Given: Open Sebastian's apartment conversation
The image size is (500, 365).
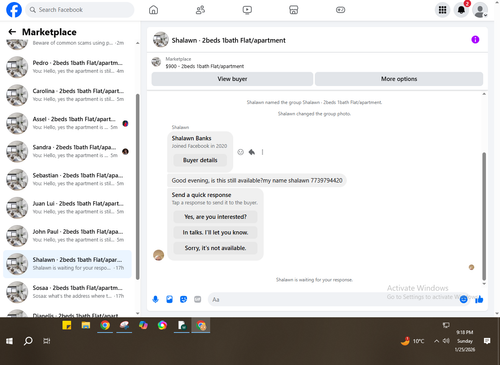Looking at the screenshot, I should pos(68,179).
